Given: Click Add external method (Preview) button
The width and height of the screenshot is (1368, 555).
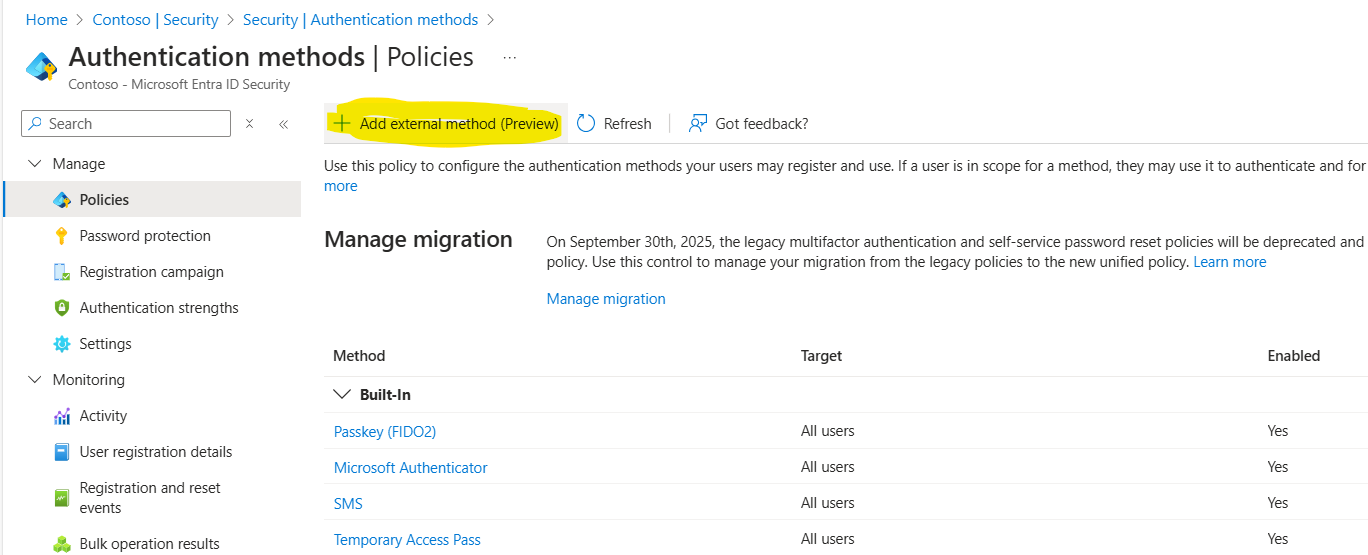Looking at the screenshot, I should point(446,124).
